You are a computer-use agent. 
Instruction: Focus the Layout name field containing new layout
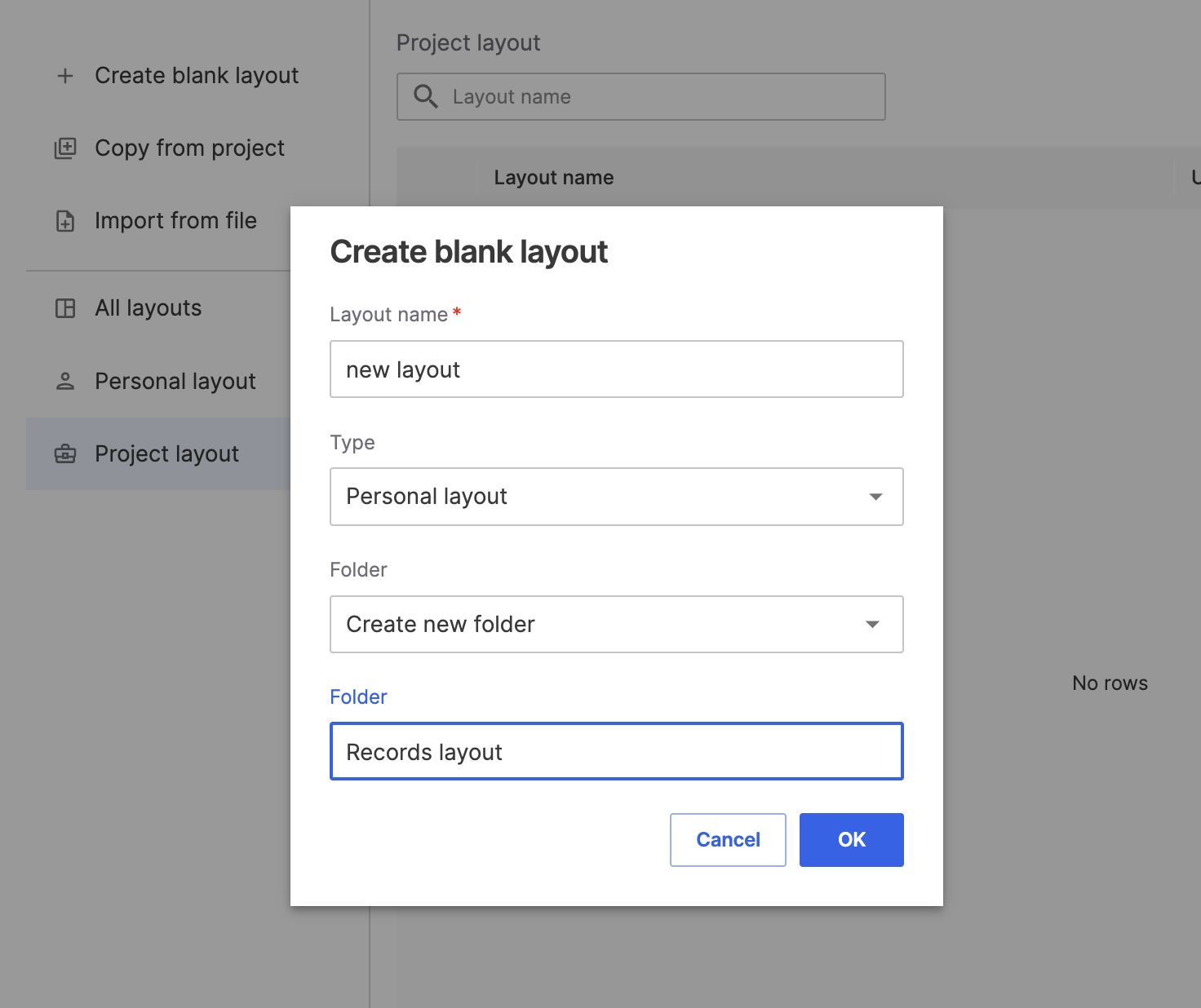point(616,369)
